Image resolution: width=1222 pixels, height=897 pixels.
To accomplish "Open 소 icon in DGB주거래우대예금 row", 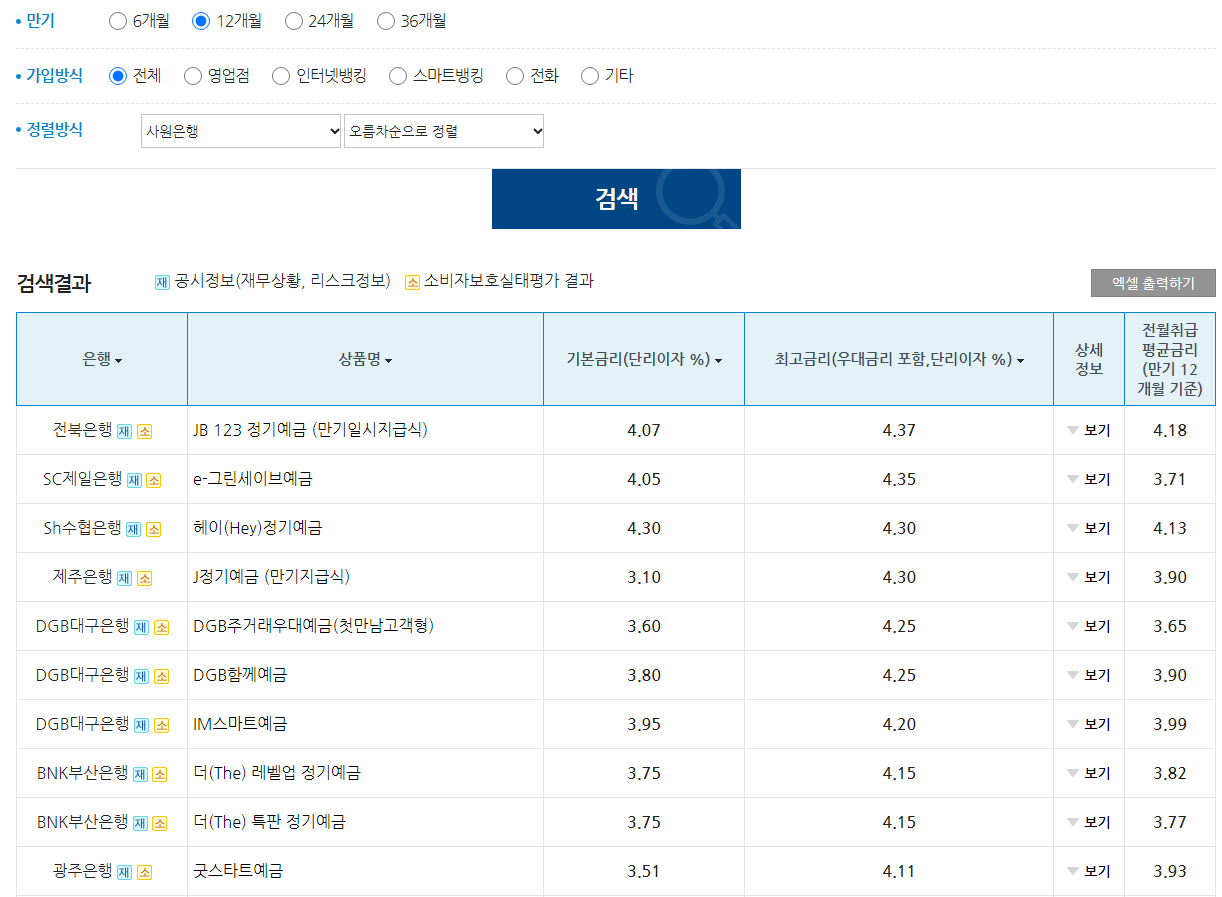I will coord(161,627).
